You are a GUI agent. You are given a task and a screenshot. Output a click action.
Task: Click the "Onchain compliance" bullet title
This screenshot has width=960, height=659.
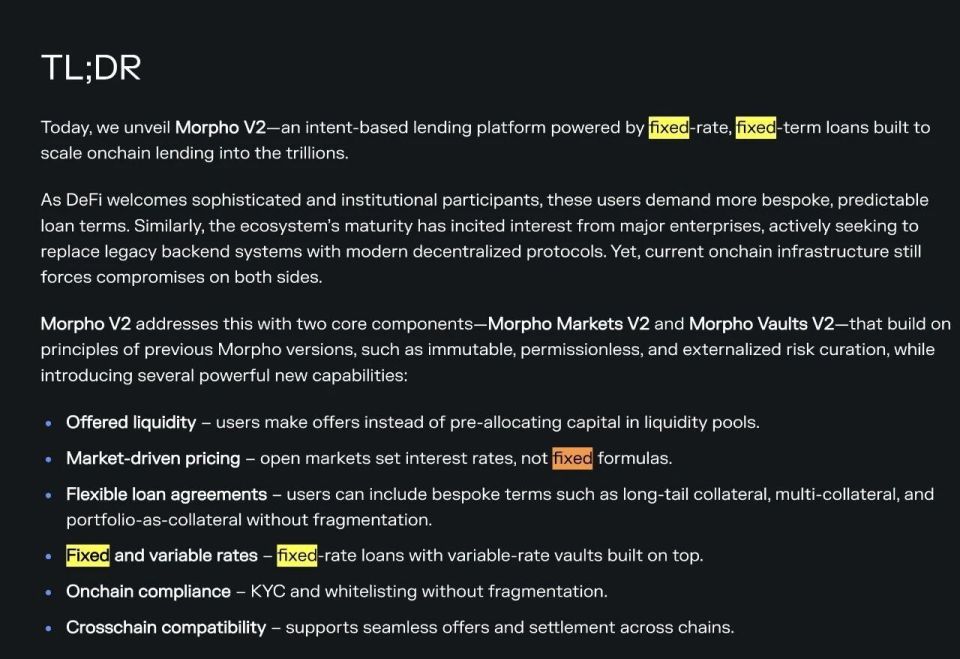[148, 592]
